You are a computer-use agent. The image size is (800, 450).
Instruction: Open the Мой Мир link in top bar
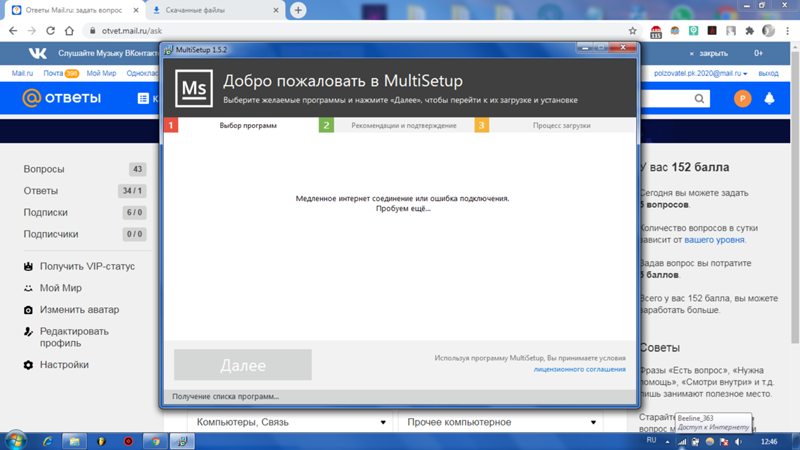(102, 73)
